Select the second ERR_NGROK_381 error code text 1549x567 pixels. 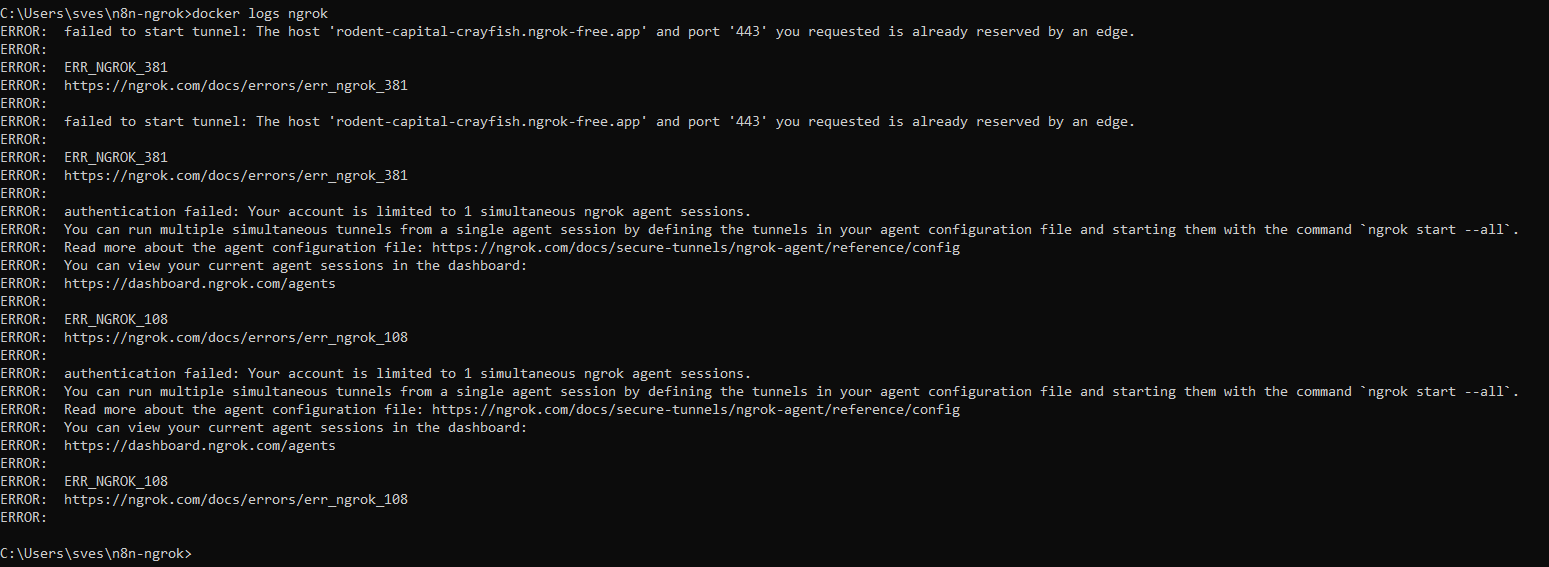pos(116,157)
